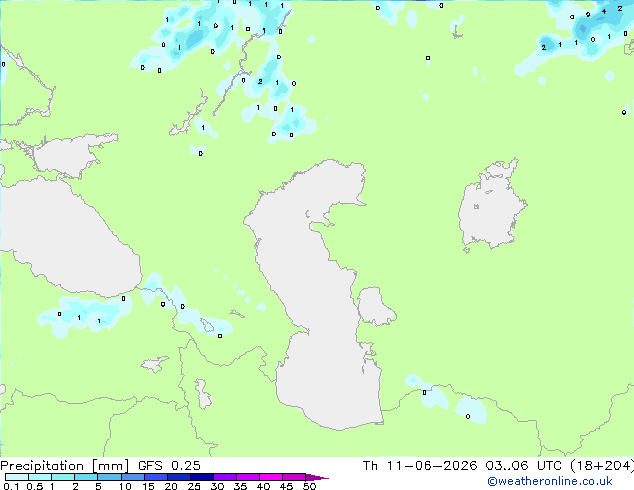Select the legend swatch between 2 and 5
The width and height of the screenshot is (634, 490).
pos(86,477)
